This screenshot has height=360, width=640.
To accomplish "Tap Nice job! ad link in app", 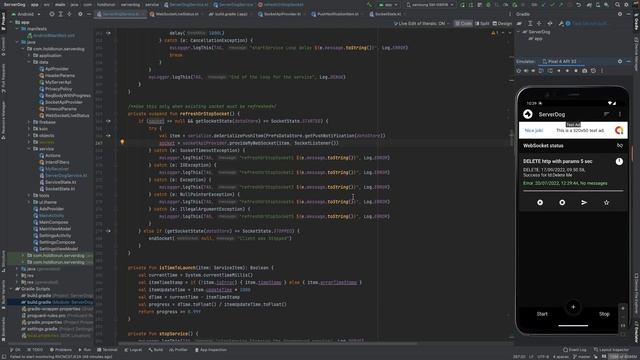I will point(533,131).
